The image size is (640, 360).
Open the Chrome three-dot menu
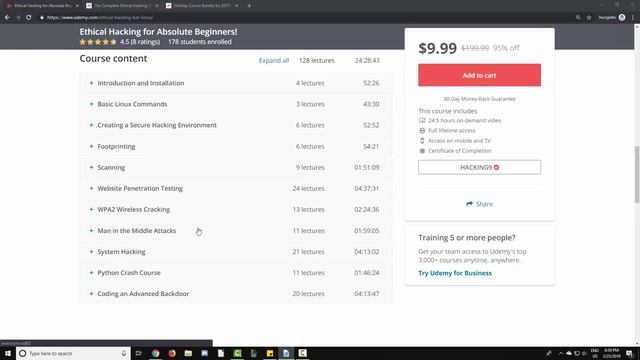tap(633, 18)
